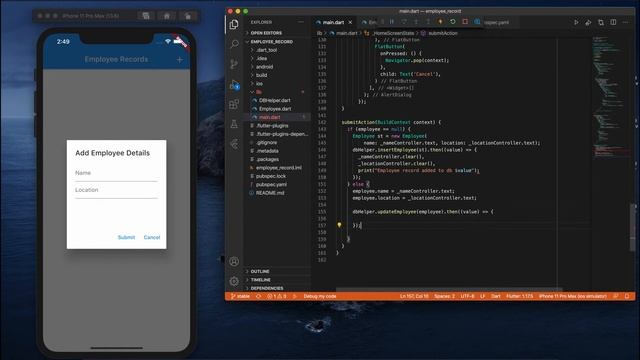640x360 pixels.
Task: Open the Testing flask view
Action: [234, 124]
